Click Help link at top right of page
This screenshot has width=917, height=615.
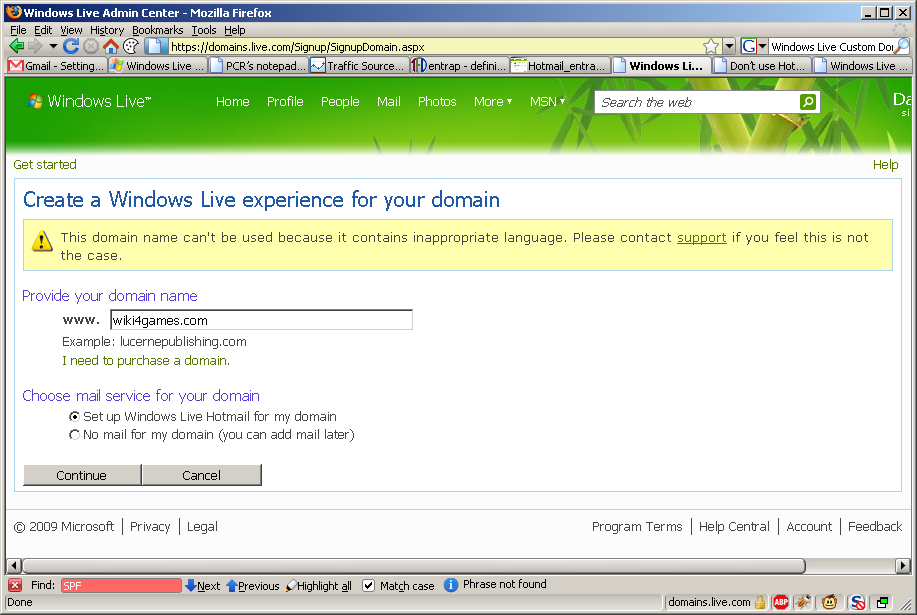coord(885,165)
